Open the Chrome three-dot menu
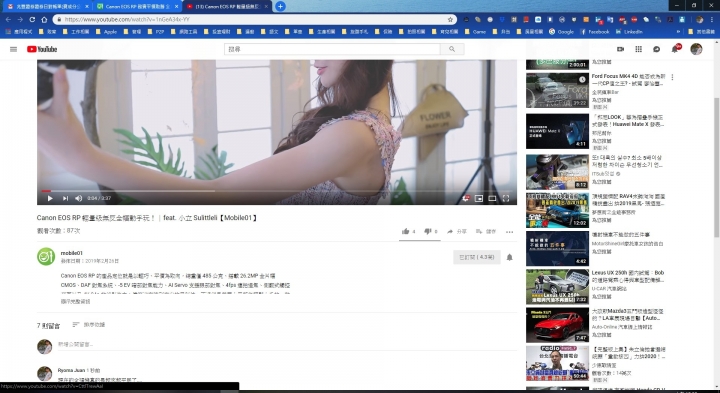Image resolution: width=720 pixels, height=393 pixels. 712,19
